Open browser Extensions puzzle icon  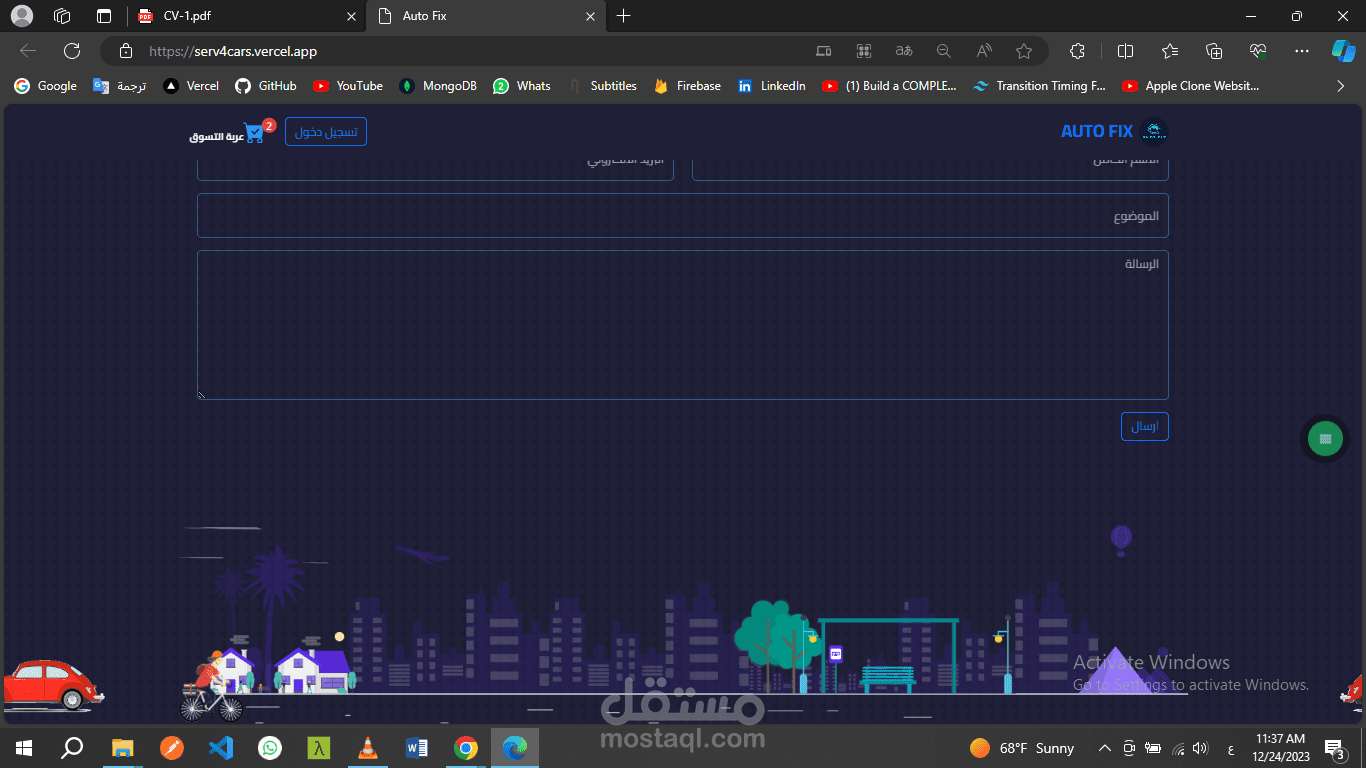(x=1077, y=51)
